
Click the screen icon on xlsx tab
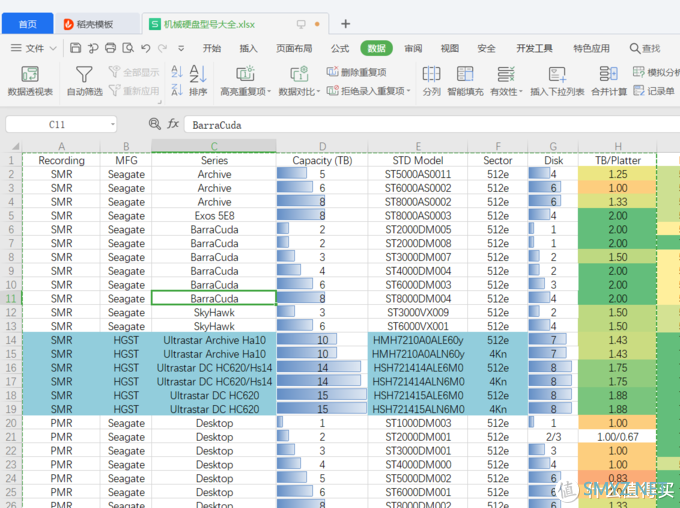click(x=301, y=24)
